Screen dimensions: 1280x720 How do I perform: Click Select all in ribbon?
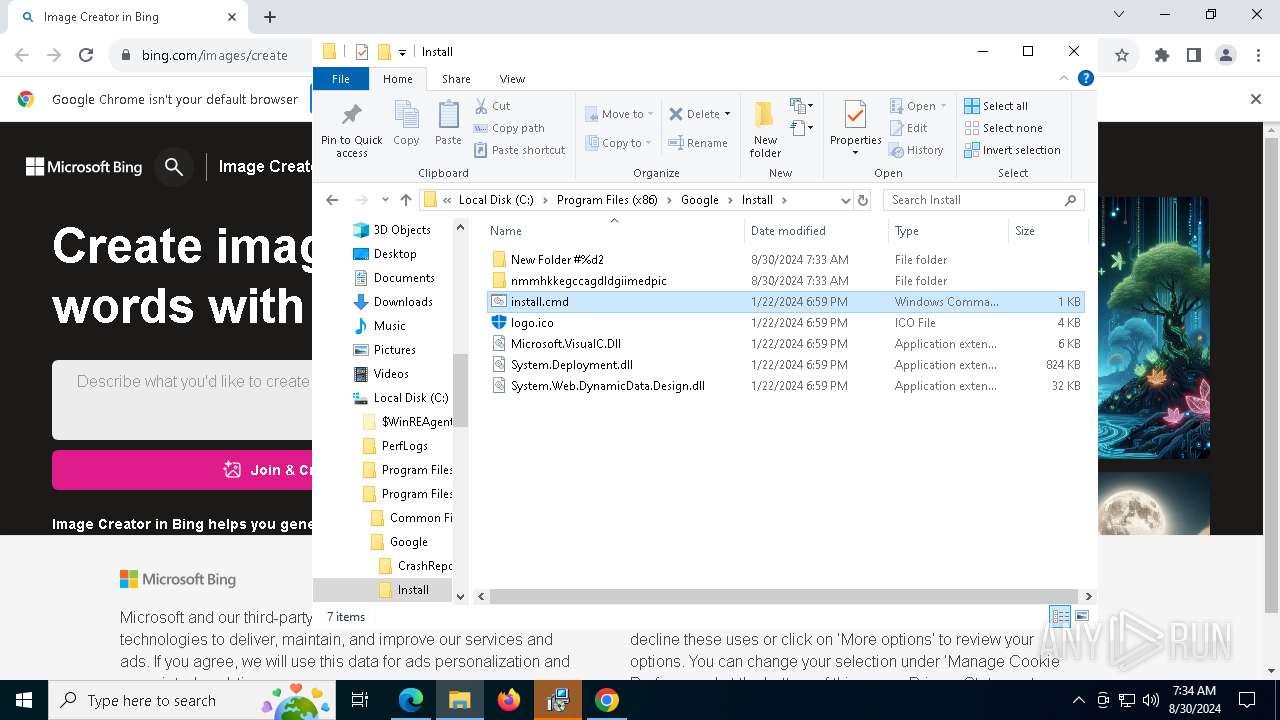point(996,106)
